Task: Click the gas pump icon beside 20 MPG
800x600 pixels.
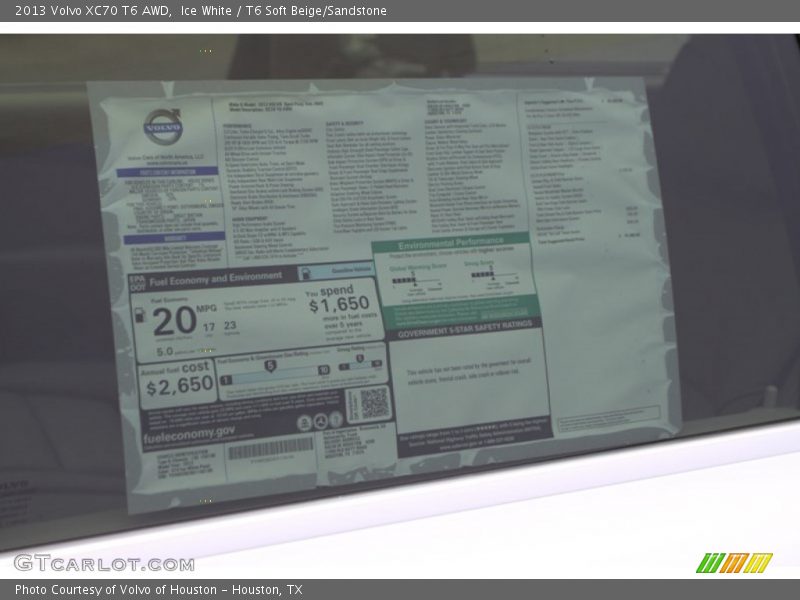Action: click(139, 315)
